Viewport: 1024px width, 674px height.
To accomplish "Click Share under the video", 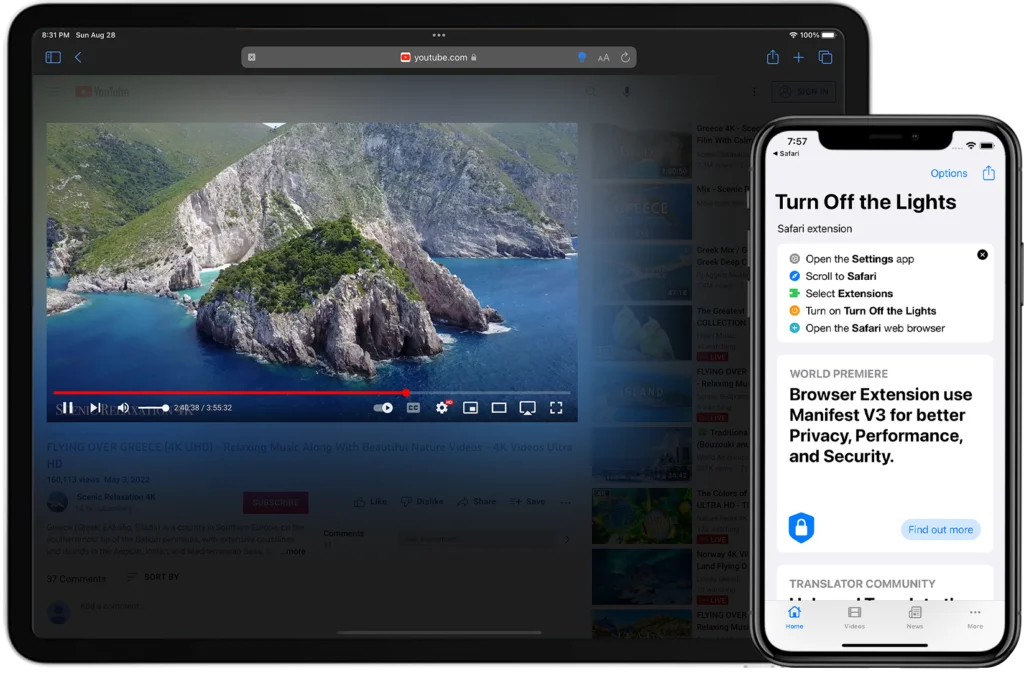I will pyautogui.click(x=477, y=502).
